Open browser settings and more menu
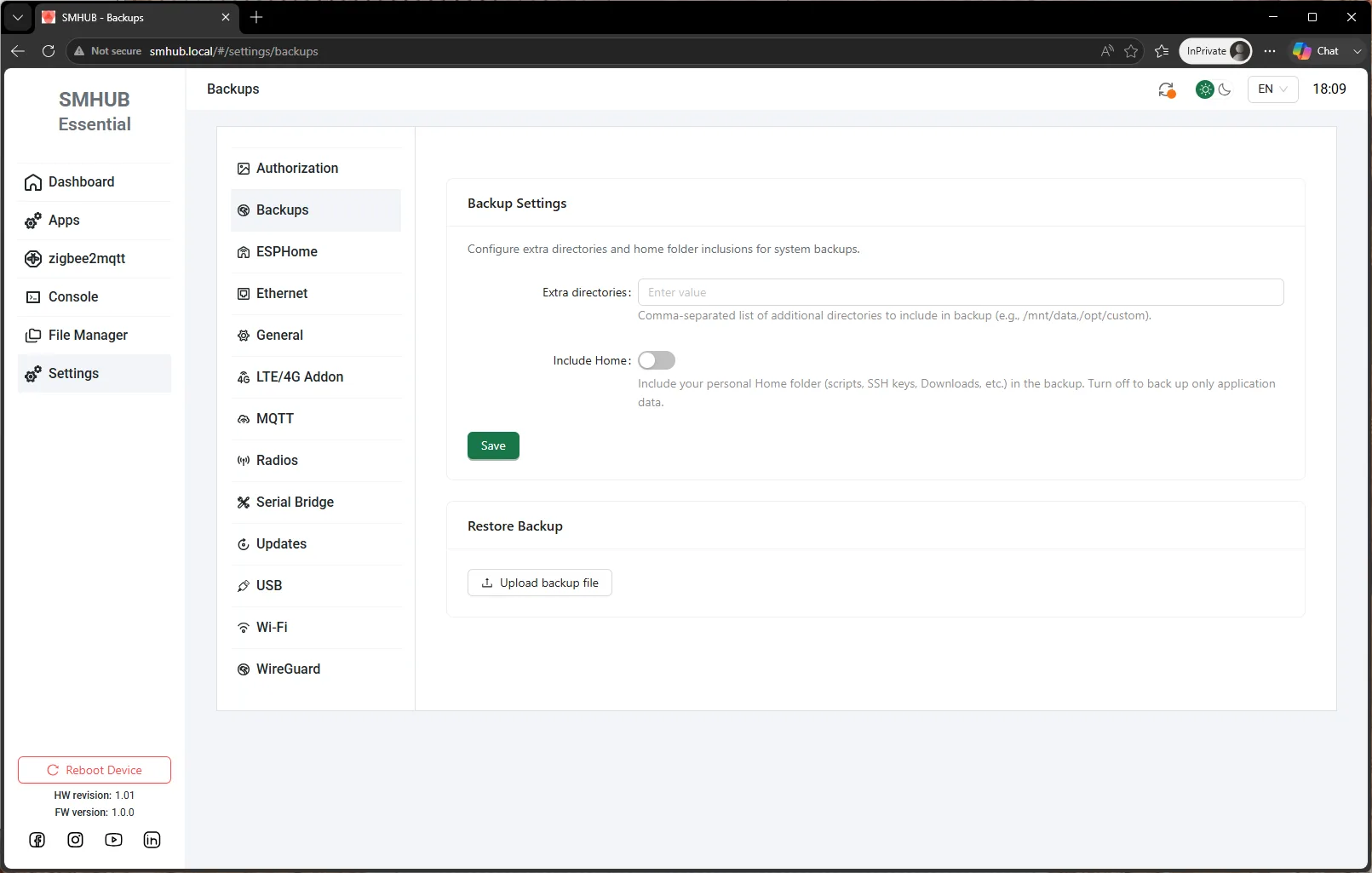Viewport: 1372px width, 873px height. (x=1270, y=51)
